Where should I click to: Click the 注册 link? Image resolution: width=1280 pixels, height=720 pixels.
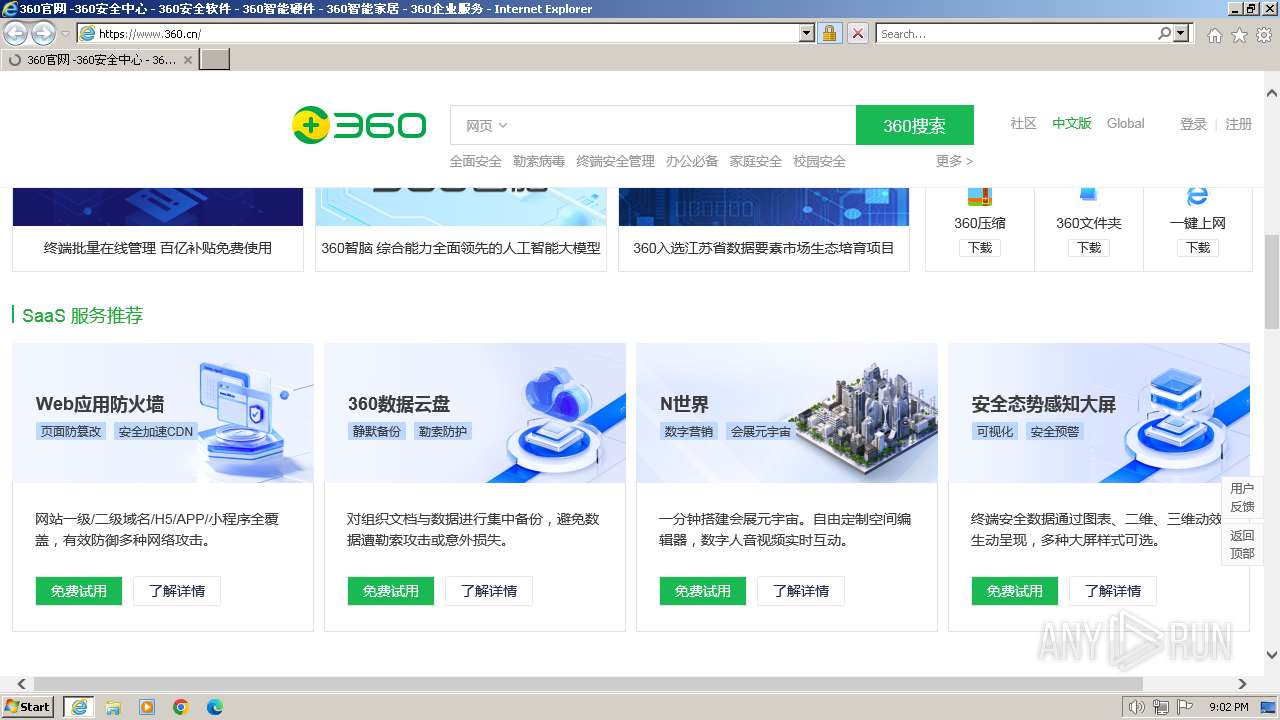pos(1239,124)
